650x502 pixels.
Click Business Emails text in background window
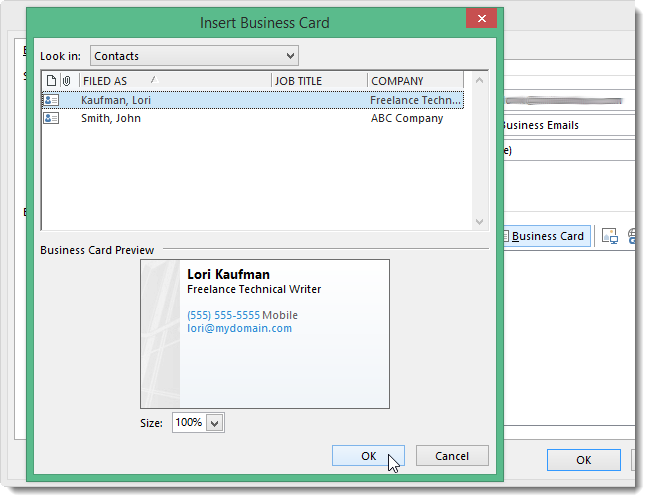(541, 125)
